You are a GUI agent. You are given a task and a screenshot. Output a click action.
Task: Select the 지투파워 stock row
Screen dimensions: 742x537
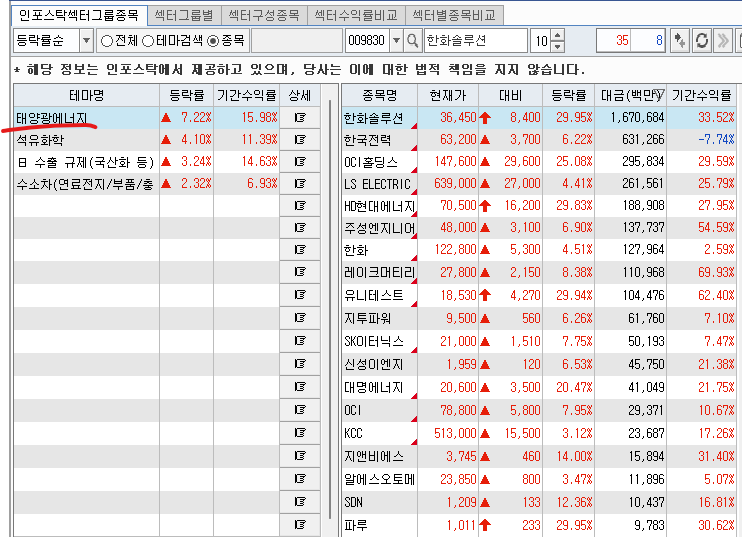tap(539, 318)
